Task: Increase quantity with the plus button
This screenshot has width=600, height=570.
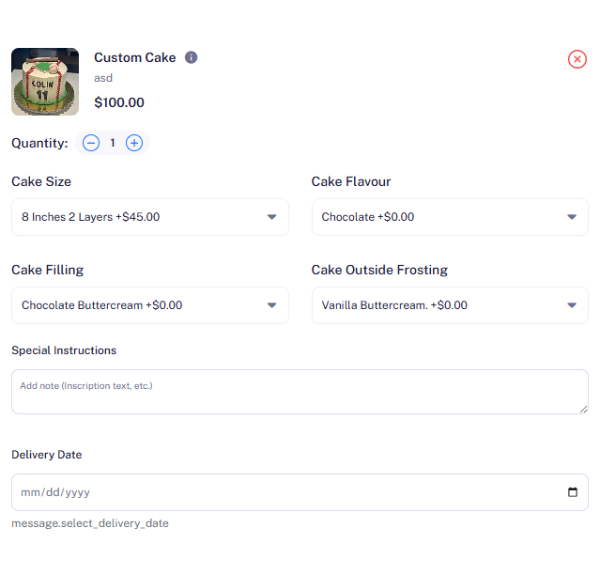Action: 134,143
